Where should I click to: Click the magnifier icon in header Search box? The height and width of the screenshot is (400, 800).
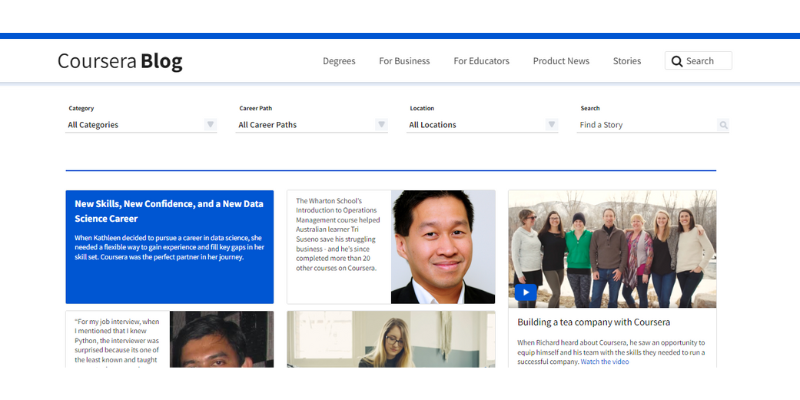677,61
